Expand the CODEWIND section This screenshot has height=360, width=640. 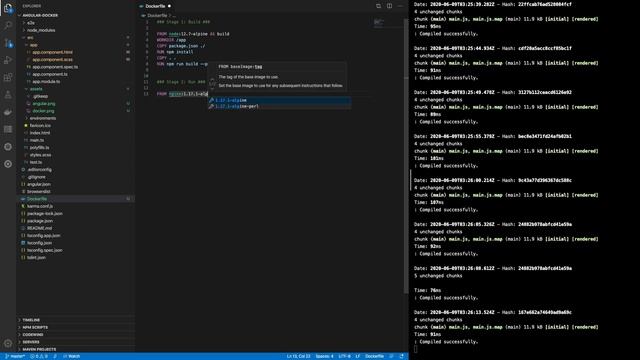pyautogui.click(x=33, y=335)
